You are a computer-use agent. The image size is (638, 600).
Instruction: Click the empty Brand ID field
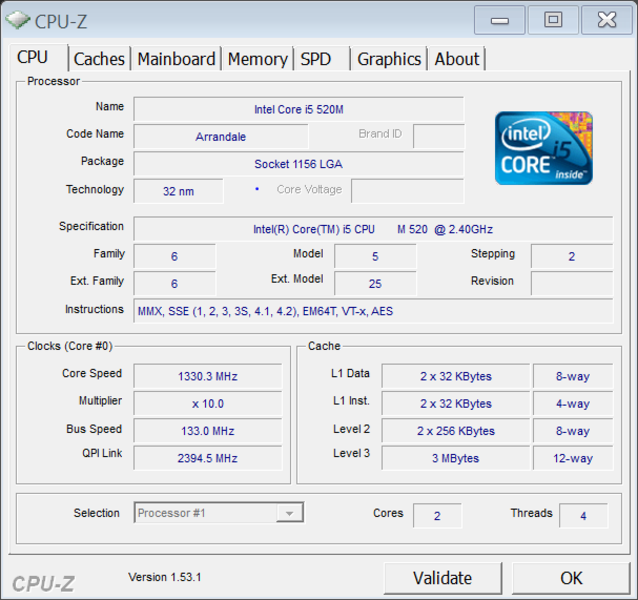(x=438, y=136)
